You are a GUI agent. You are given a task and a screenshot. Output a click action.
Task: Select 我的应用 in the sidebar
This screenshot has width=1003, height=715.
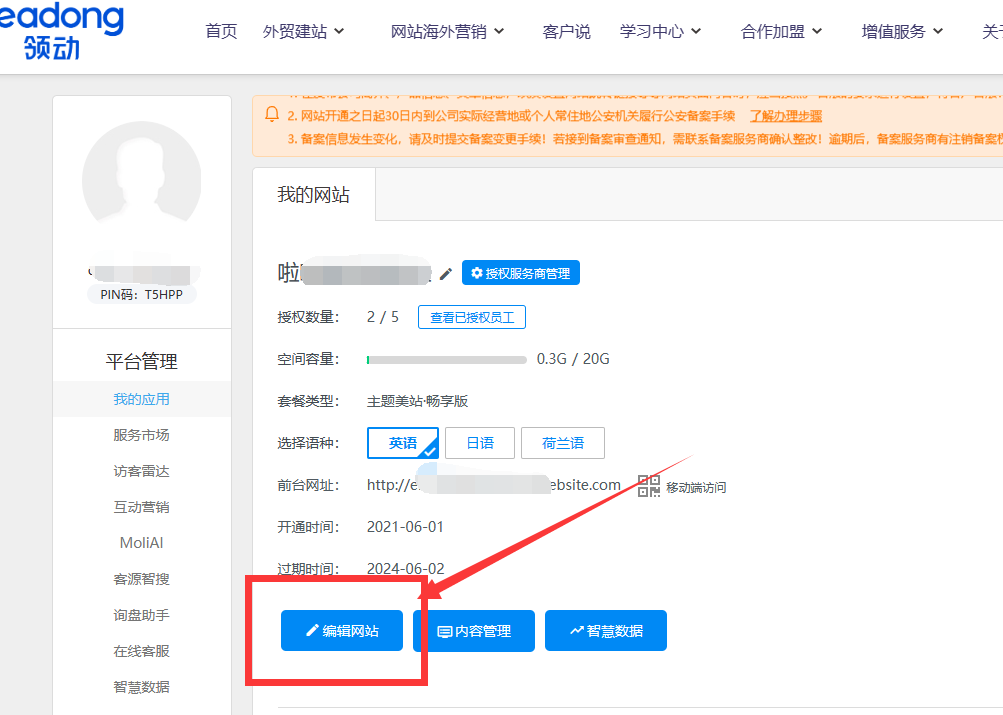(x=141, y=398)
